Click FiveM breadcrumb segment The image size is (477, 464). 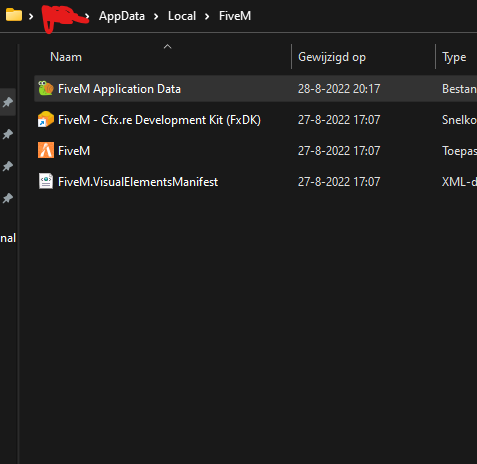point(235,16)
